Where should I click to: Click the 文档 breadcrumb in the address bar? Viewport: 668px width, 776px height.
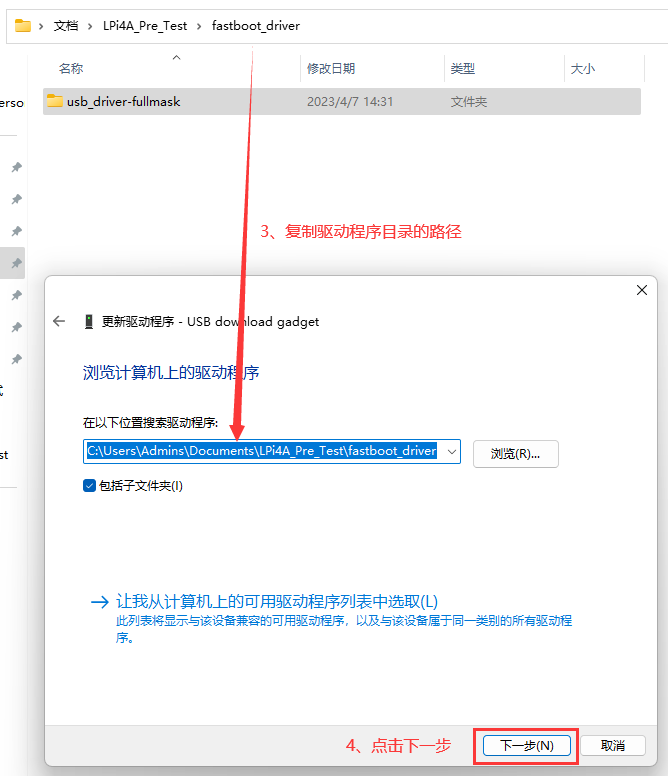pyautogui.click(x=66, y=26)
